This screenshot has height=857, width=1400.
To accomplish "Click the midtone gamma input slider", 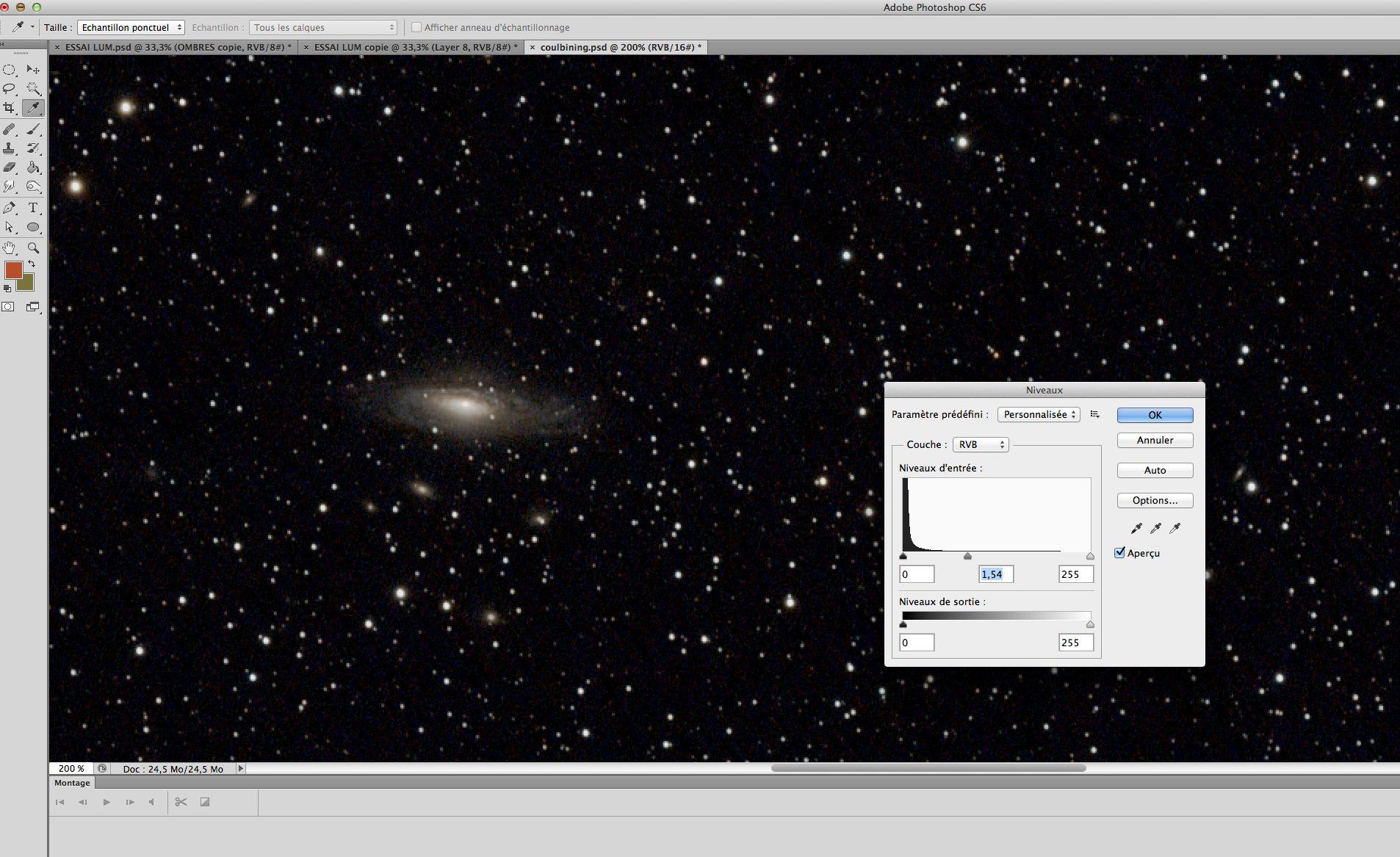I will (967, 557).
